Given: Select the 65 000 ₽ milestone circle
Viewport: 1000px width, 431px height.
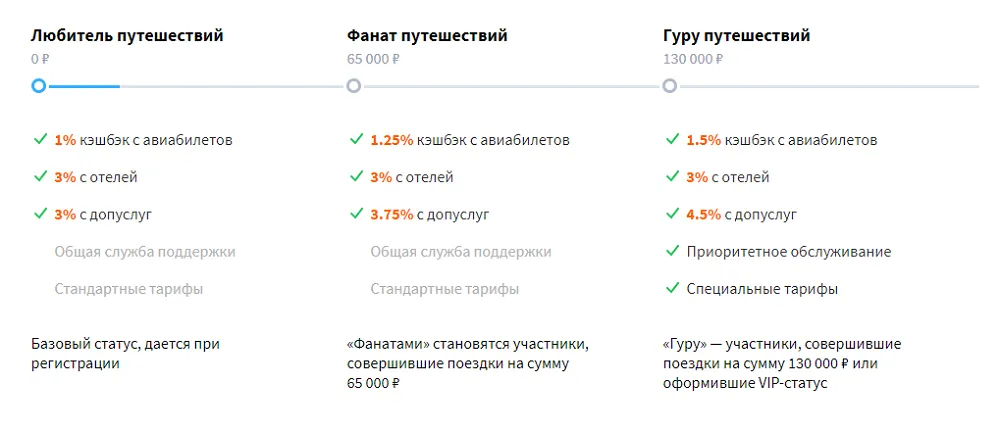Looking at the screenshot, I should 354,86.
